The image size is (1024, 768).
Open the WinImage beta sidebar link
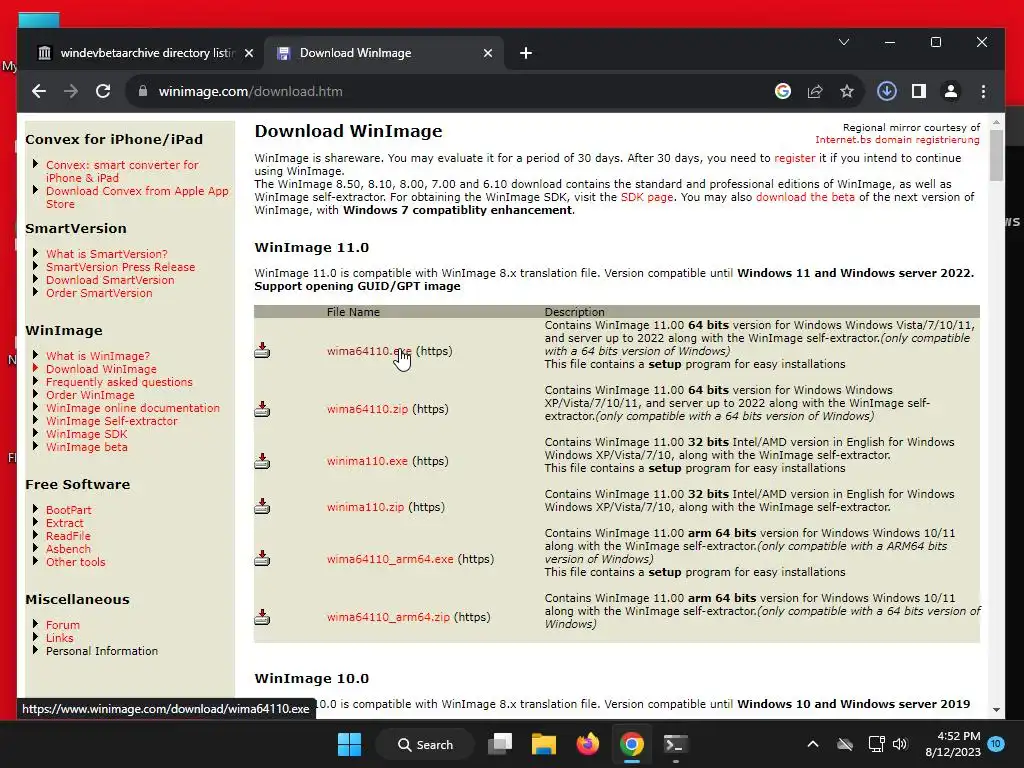point(87,447)
